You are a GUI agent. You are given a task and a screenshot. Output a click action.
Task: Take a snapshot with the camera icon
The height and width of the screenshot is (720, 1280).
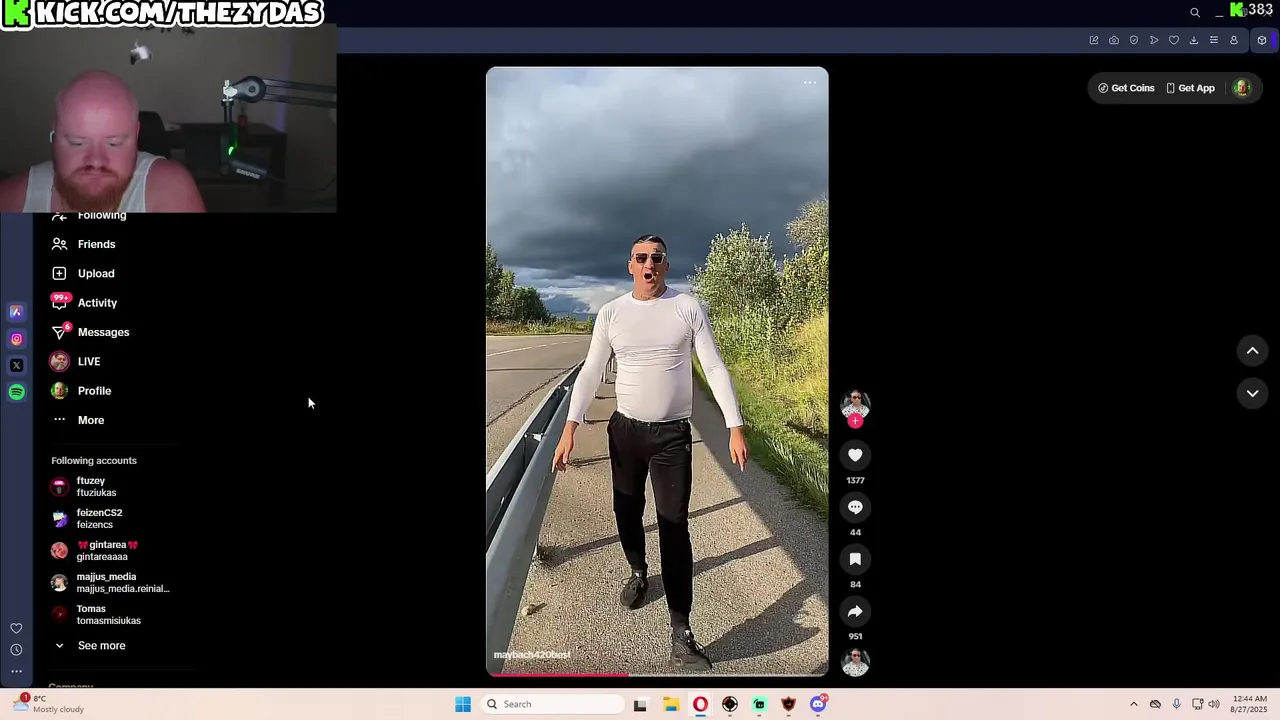pyautogui.click(x=1114, y=40)
